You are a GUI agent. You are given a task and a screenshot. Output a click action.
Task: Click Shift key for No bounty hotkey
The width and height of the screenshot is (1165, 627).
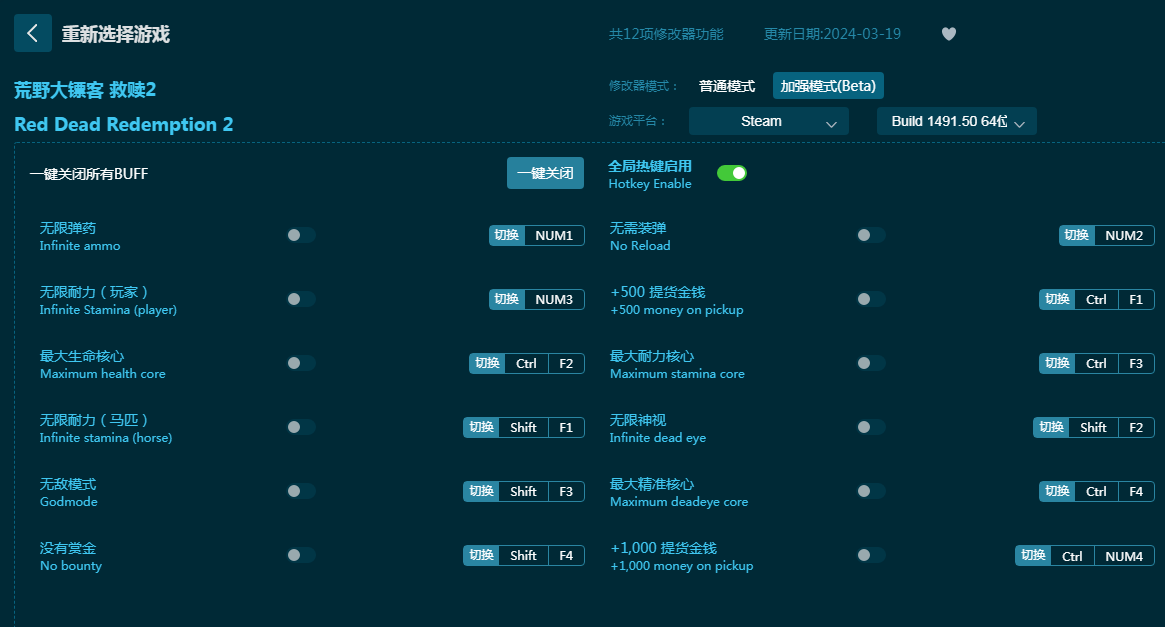click(524, 555)
